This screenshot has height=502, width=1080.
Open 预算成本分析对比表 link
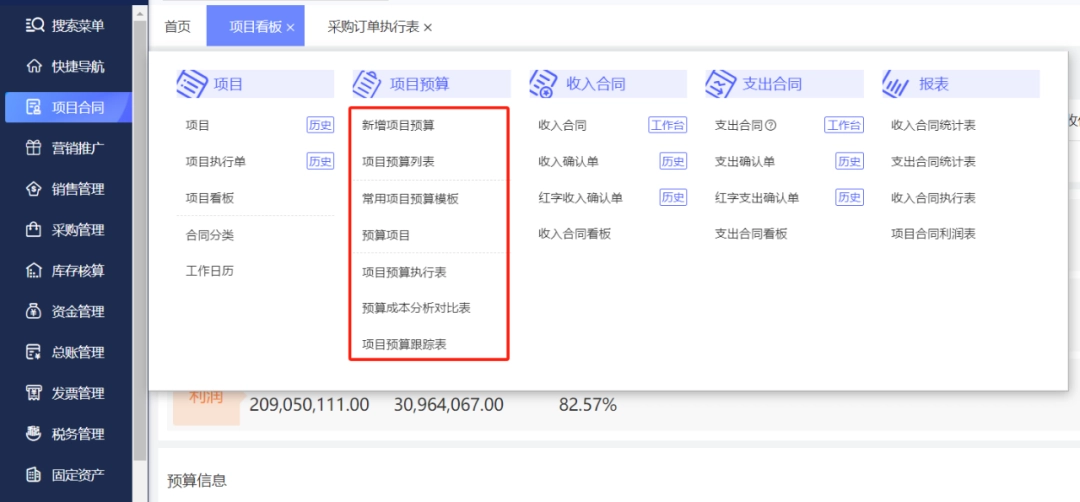[416, 308]
